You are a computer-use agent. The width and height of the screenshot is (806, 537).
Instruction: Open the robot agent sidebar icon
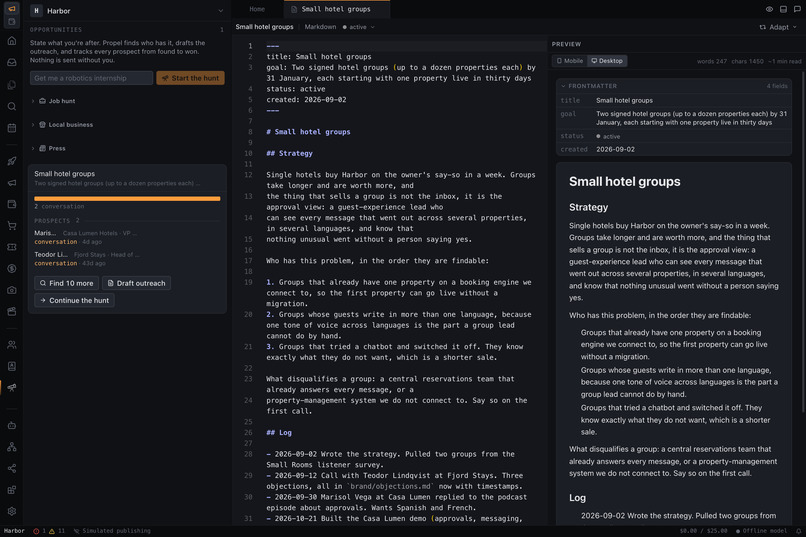click(x=11, y=425)
